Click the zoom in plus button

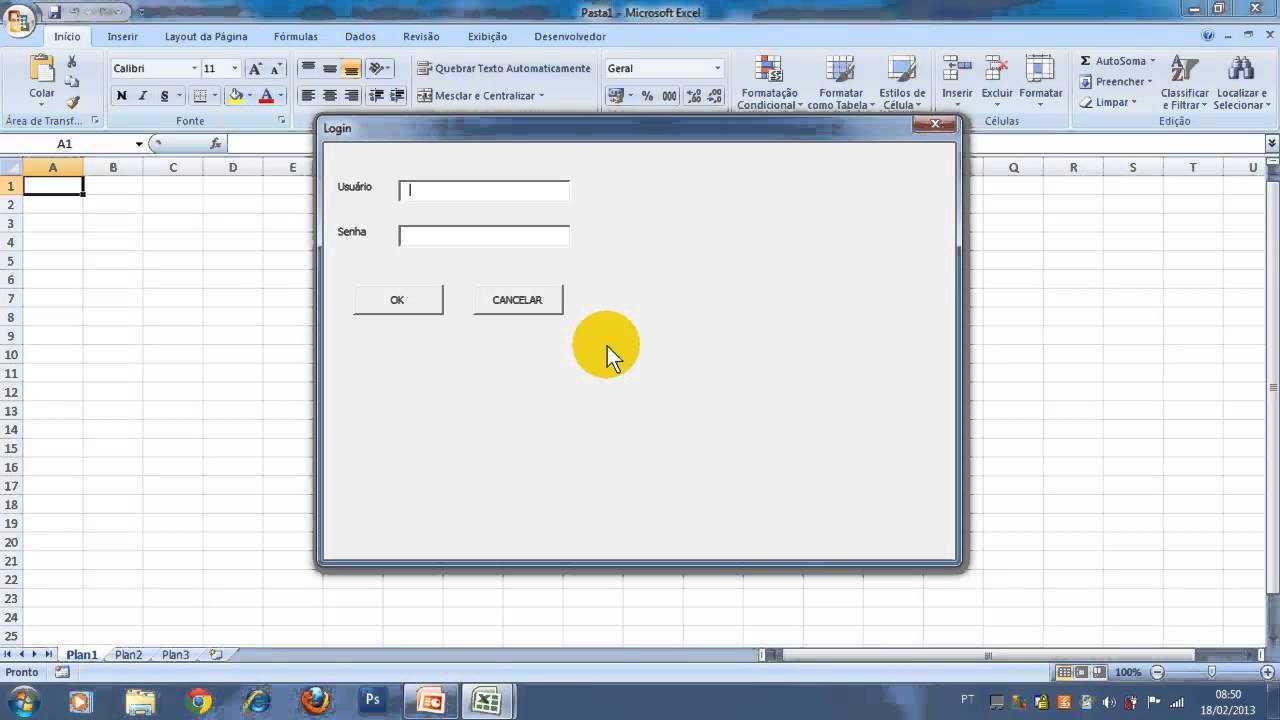[1268, 673]
